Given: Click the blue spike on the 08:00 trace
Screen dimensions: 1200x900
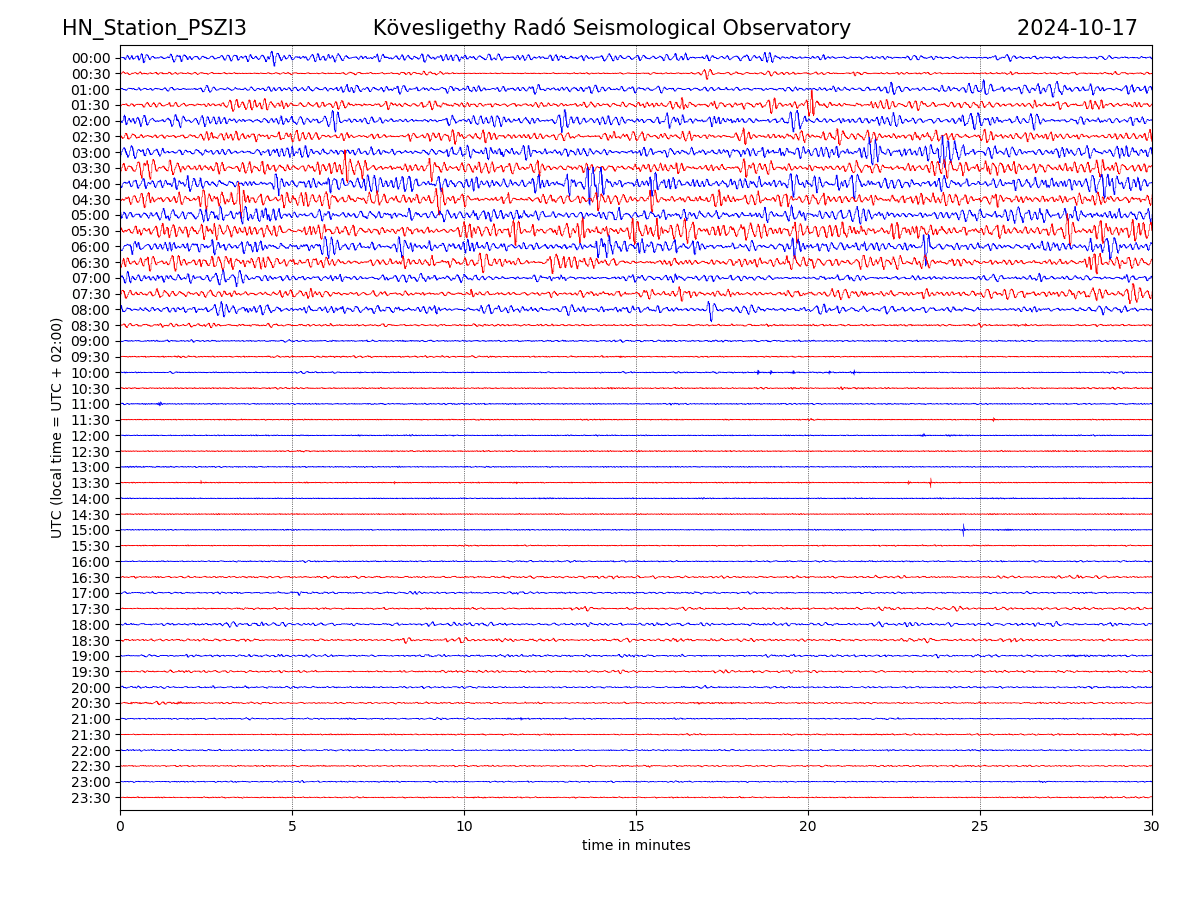Looking at the screenshot, I should [x=711, y=312].
